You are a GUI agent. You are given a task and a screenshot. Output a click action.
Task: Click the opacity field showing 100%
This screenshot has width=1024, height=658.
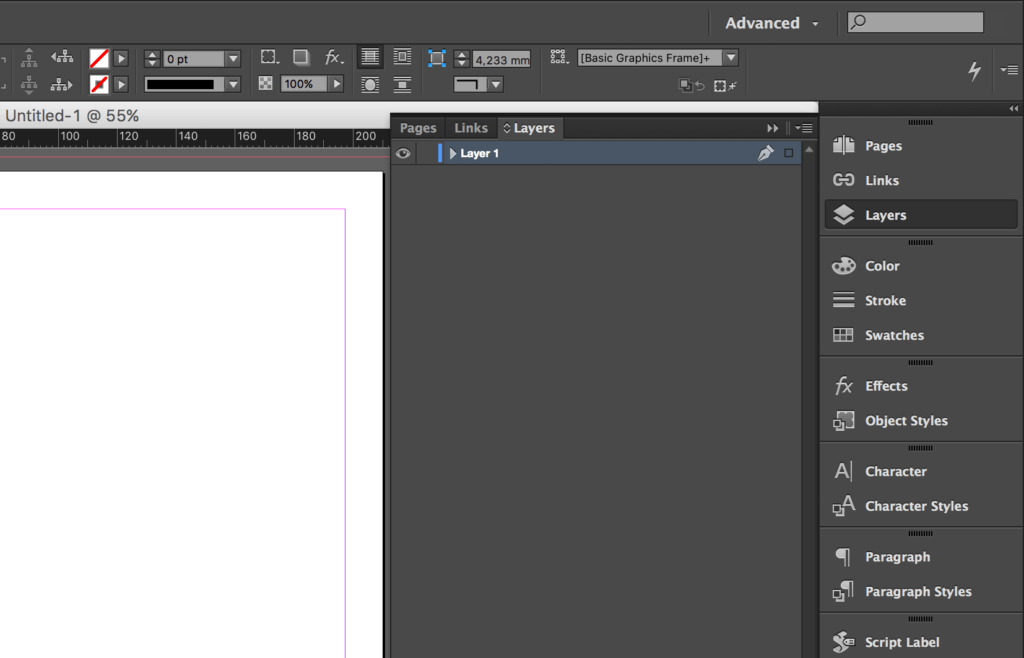pos(304,84)
